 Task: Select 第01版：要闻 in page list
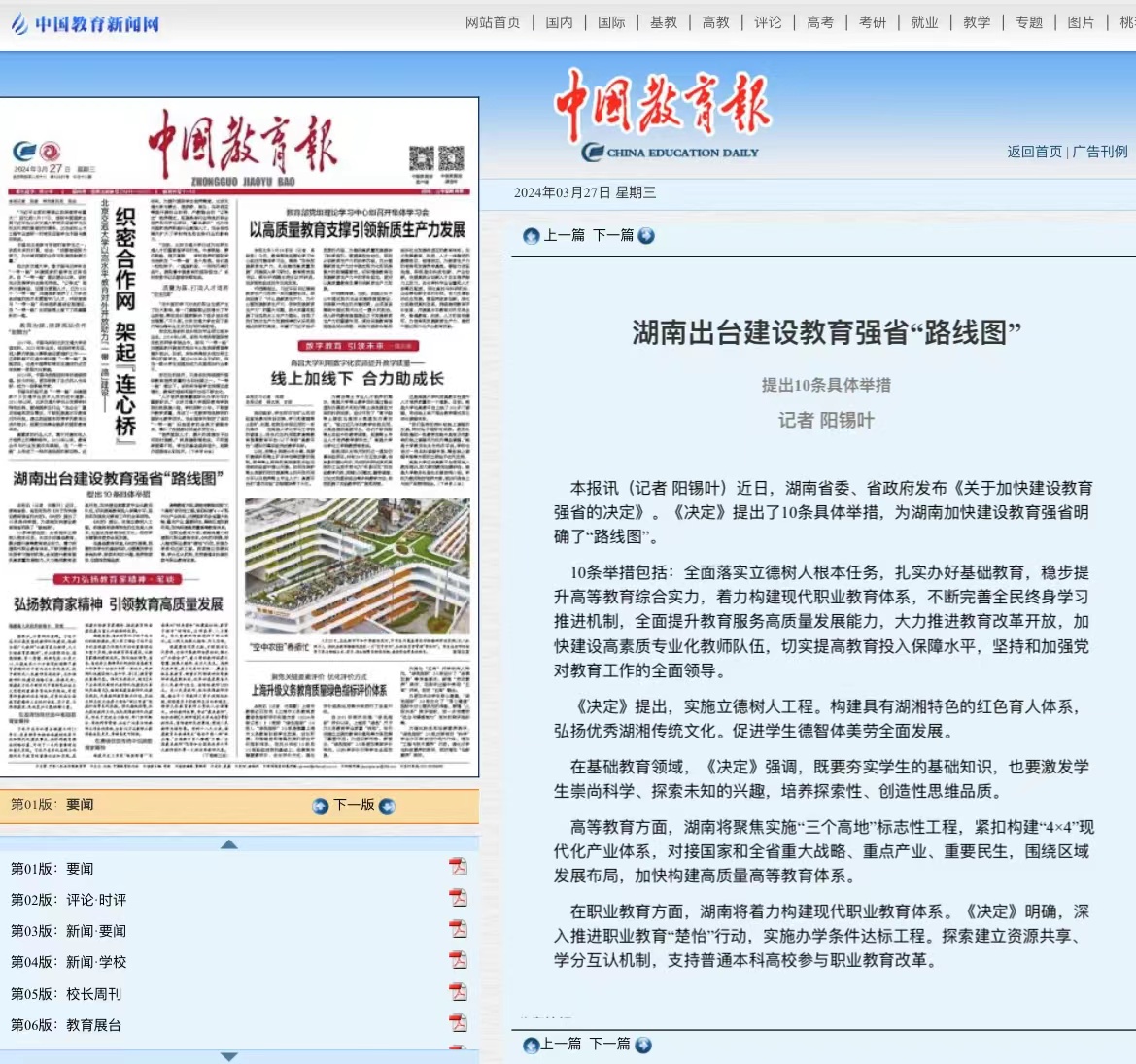point(52,869)
